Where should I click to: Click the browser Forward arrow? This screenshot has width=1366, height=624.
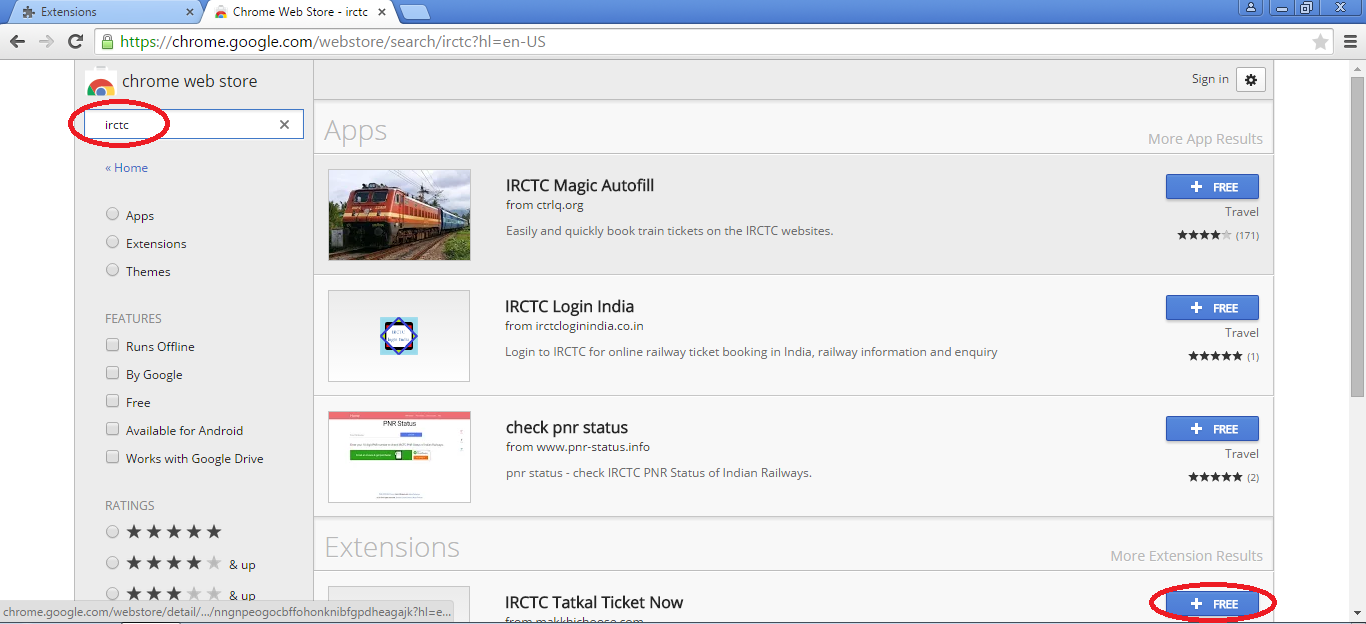[46, 41]
